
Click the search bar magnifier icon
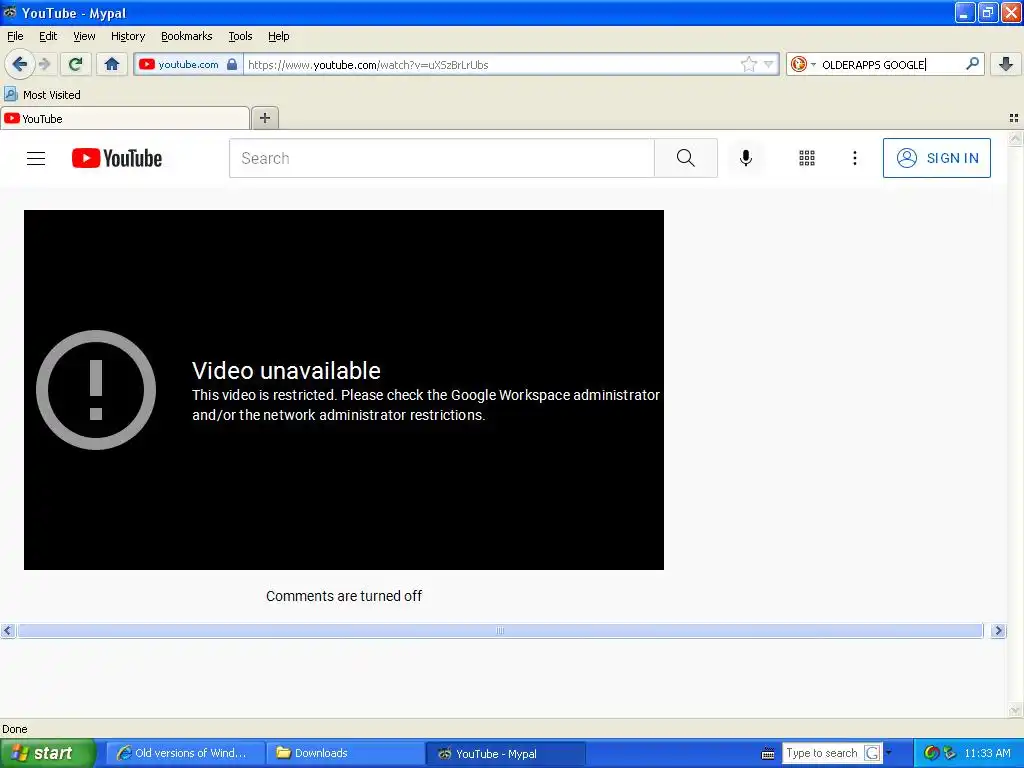972,63
